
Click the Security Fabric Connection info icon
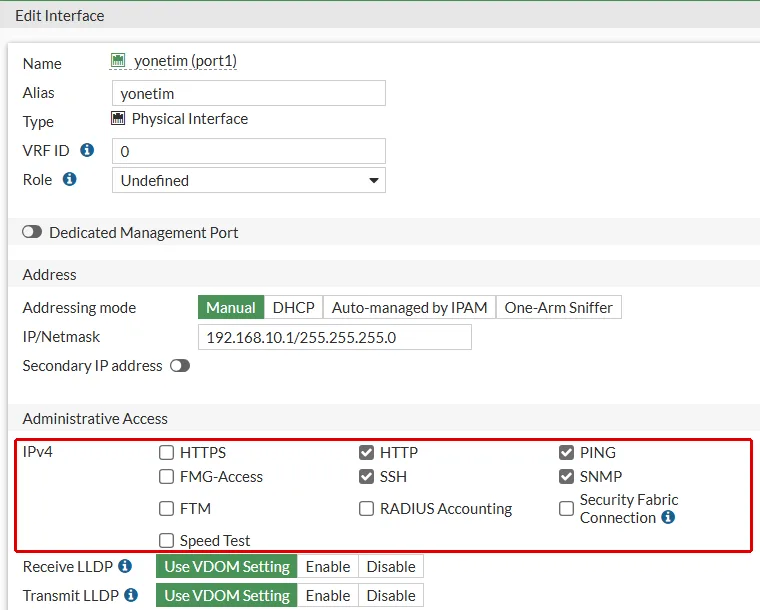tap(668, 517)
